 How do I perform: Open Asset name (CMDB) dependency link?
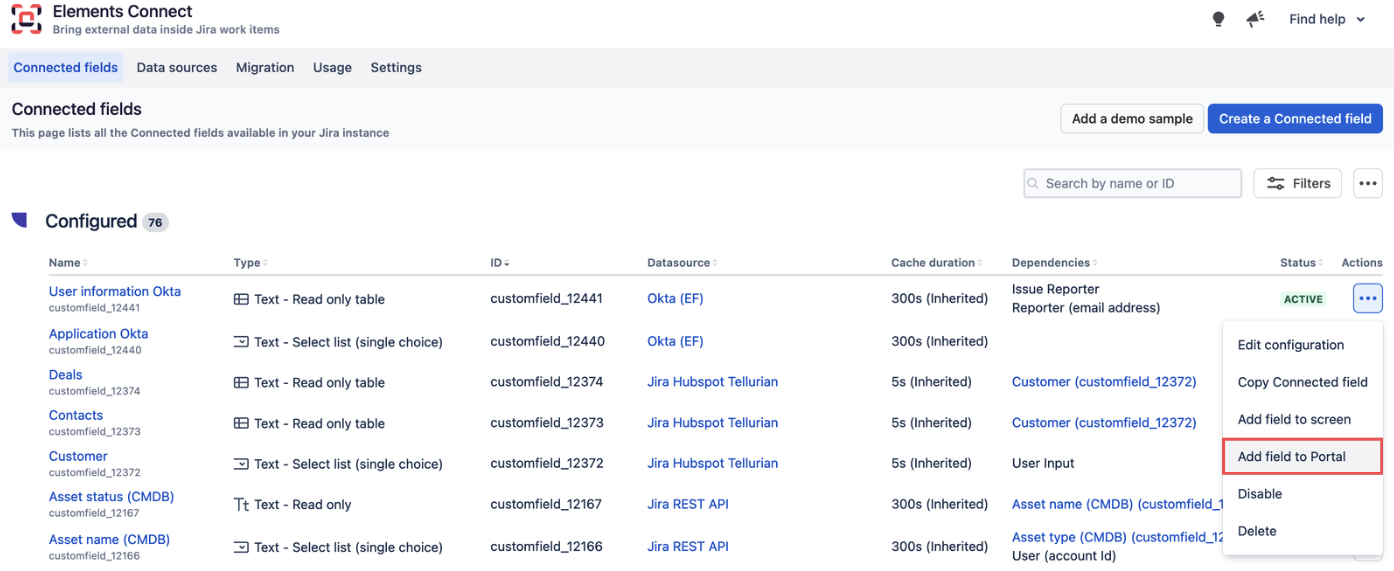coord(1117,505)
